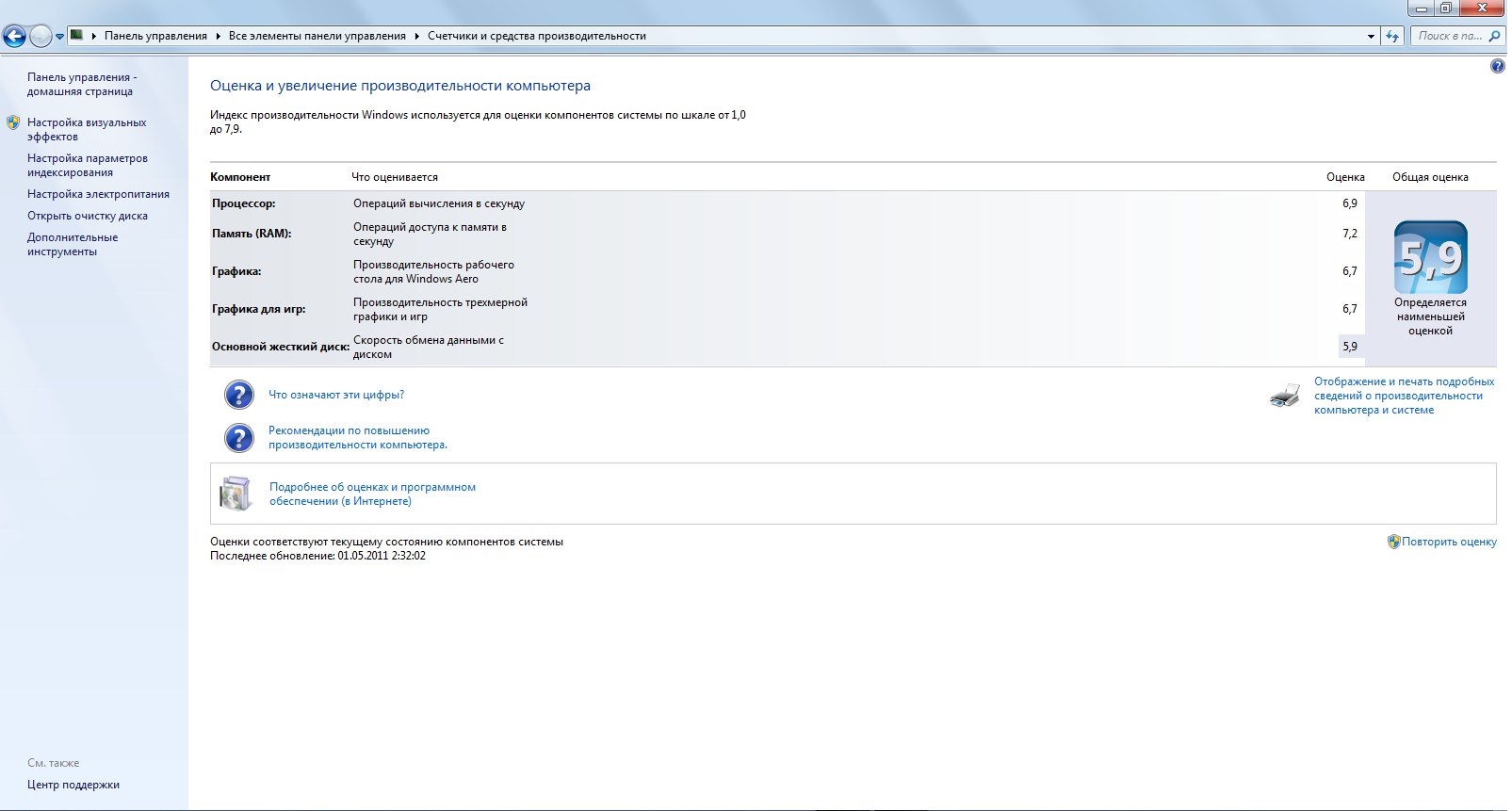
Task: Click the 'Компонент' column header
Action: pyautogui.click(x=240, y=177)
